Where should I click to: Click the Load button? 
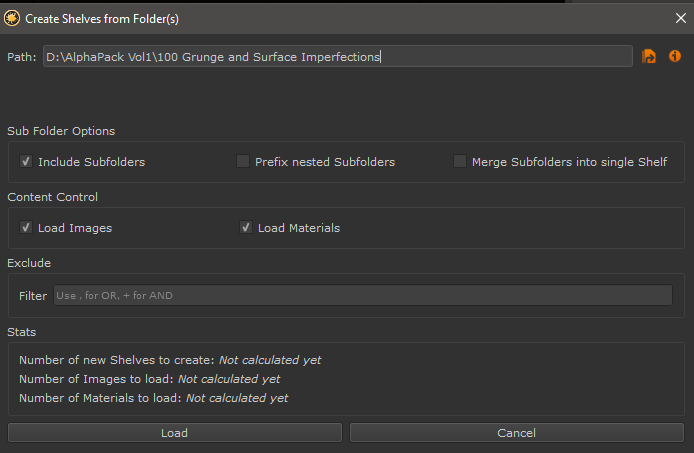(x=174, y=433)
